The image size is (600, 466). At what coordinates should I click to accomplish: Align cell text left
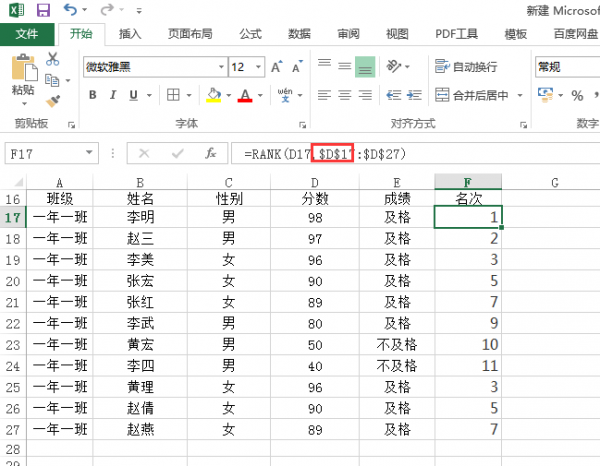[324, 95]
